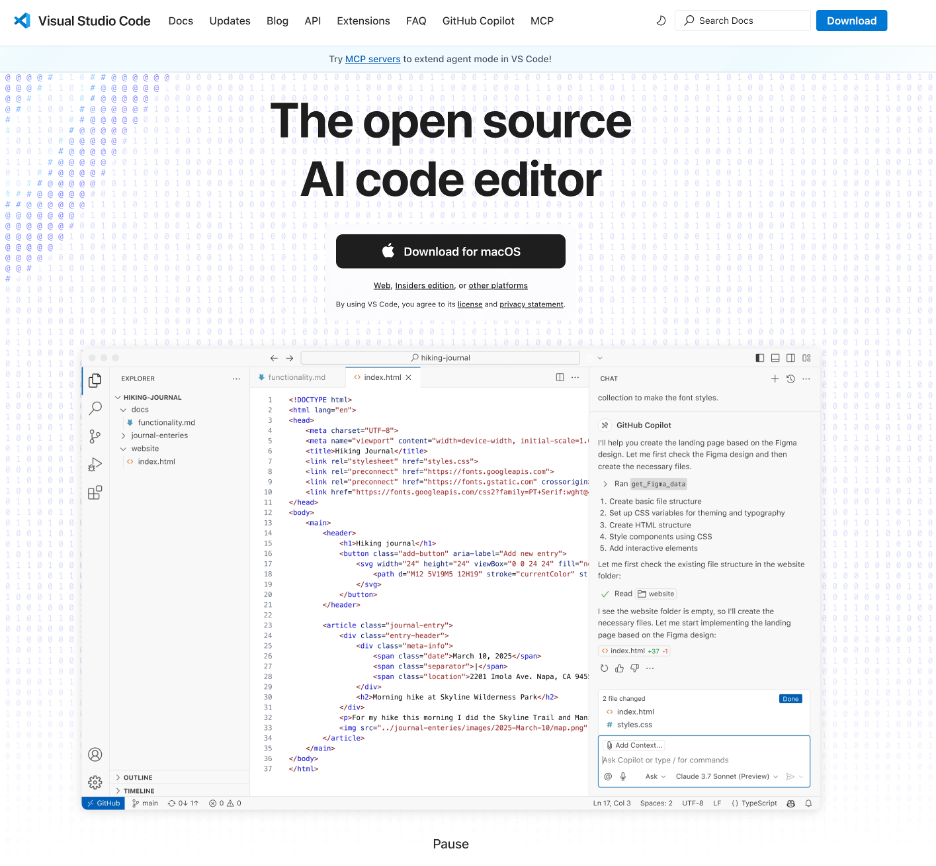This screenshot has height=866, width=936.
Task: Open the Blog nav item
Action: 278,21
